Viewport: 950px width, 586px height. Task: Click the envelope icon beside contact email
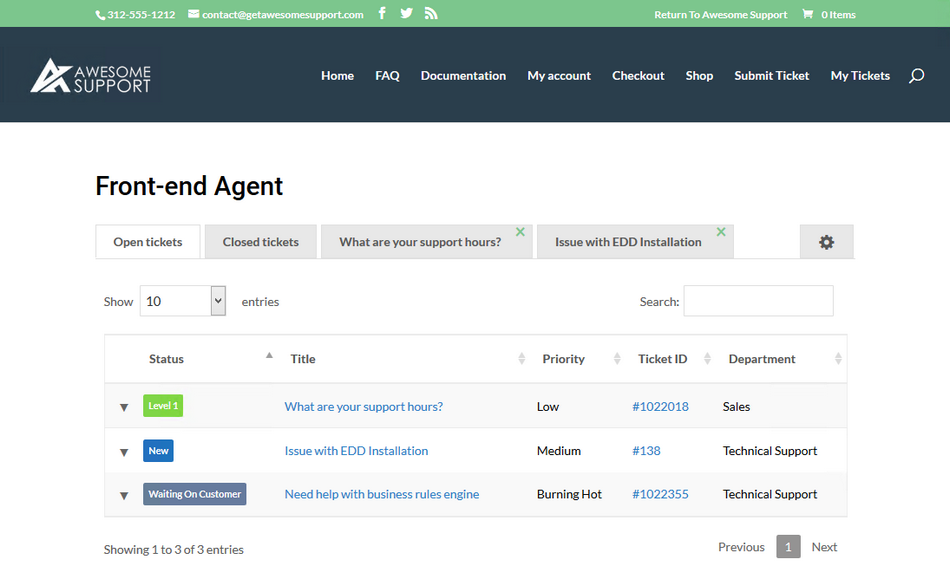[x=193, y=14]
